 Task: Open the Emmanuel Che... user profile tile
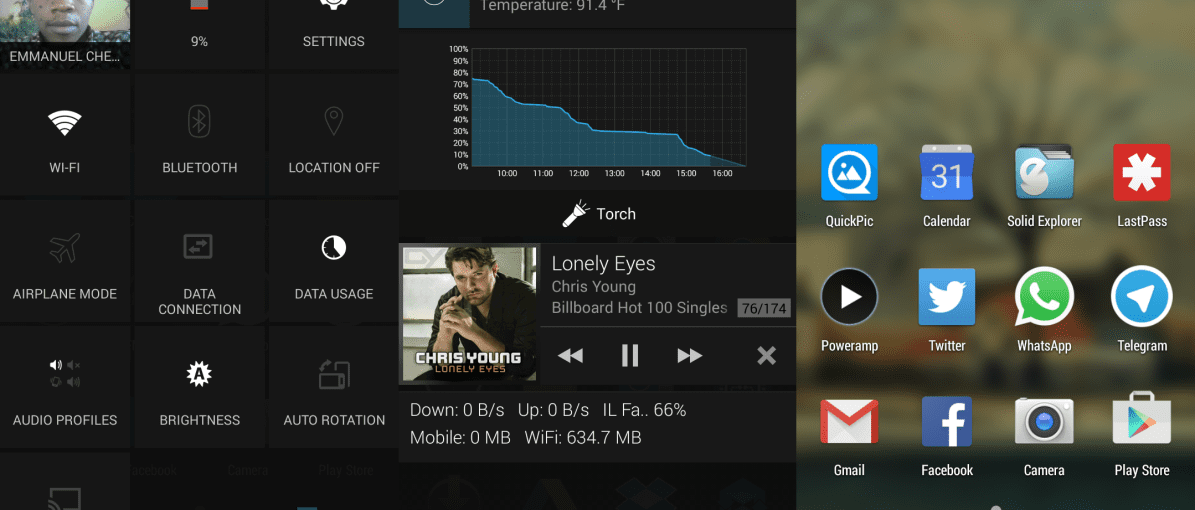coord(65,34)
